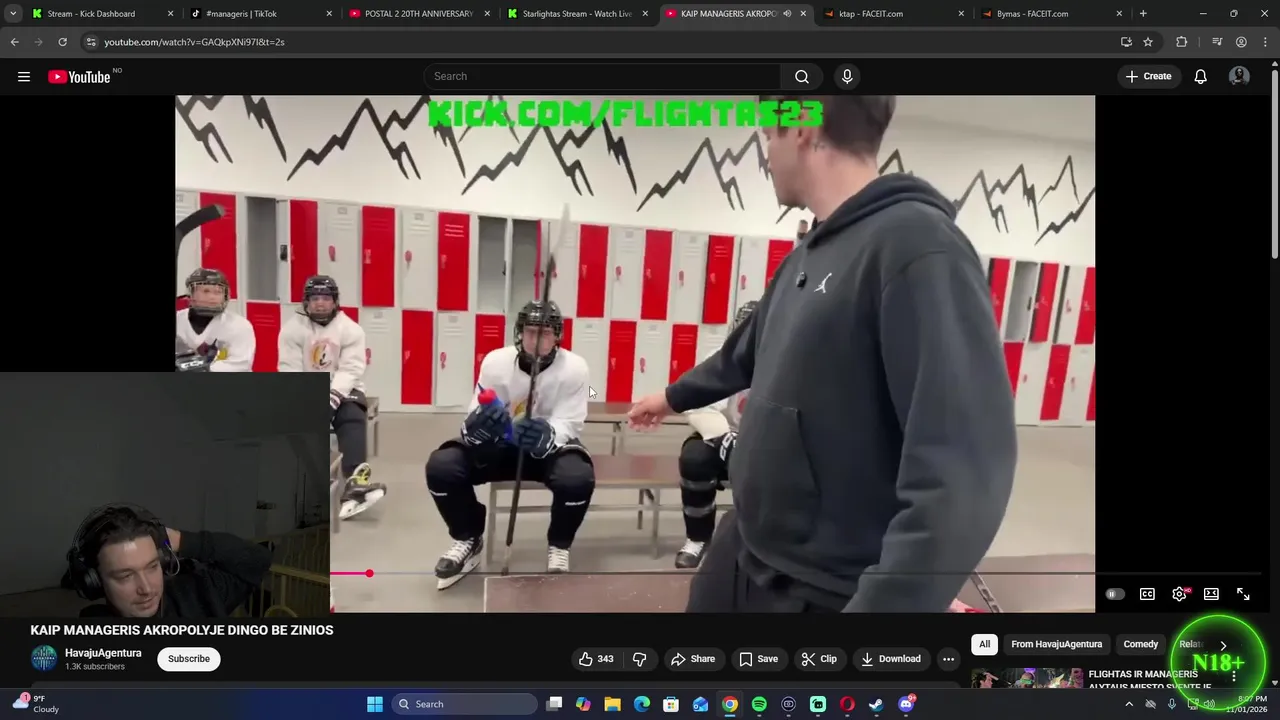Click the Share button
Viewport: 1280px width, 720px height.
point(693,659)
